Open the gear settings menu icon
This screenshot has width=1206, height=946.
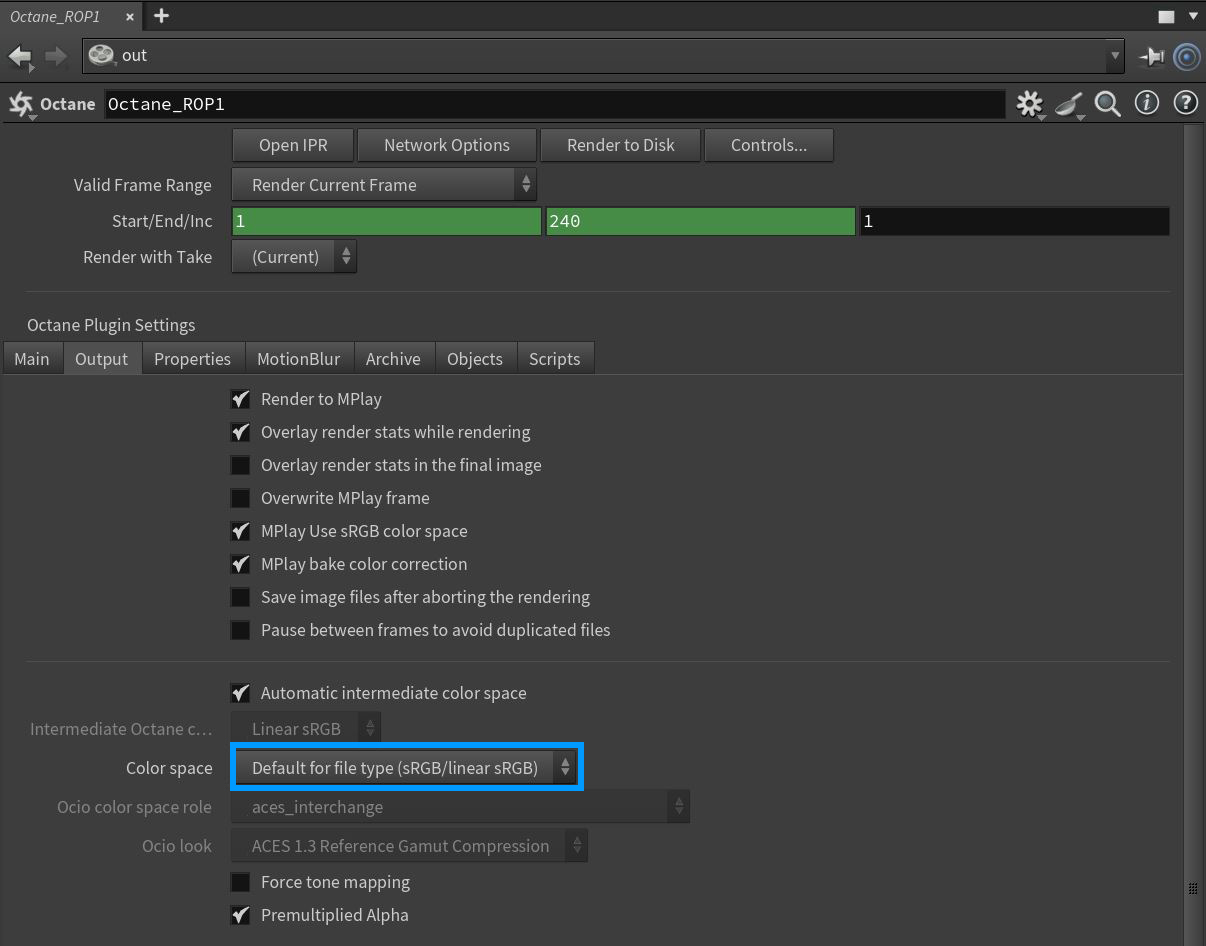coord(1028,104)
